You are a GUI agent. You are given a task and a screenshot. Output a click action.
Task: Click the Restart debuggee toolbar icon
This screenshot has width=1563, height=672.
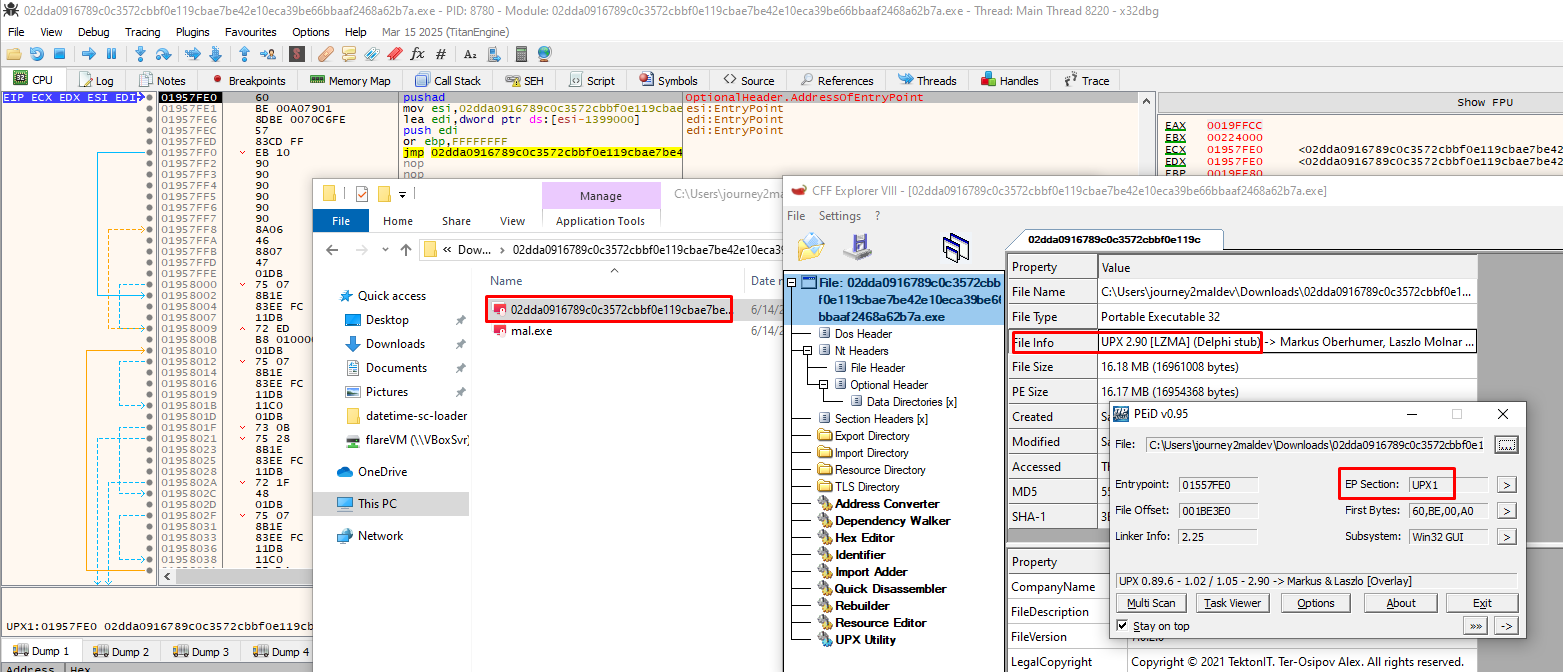coord(37,54)
